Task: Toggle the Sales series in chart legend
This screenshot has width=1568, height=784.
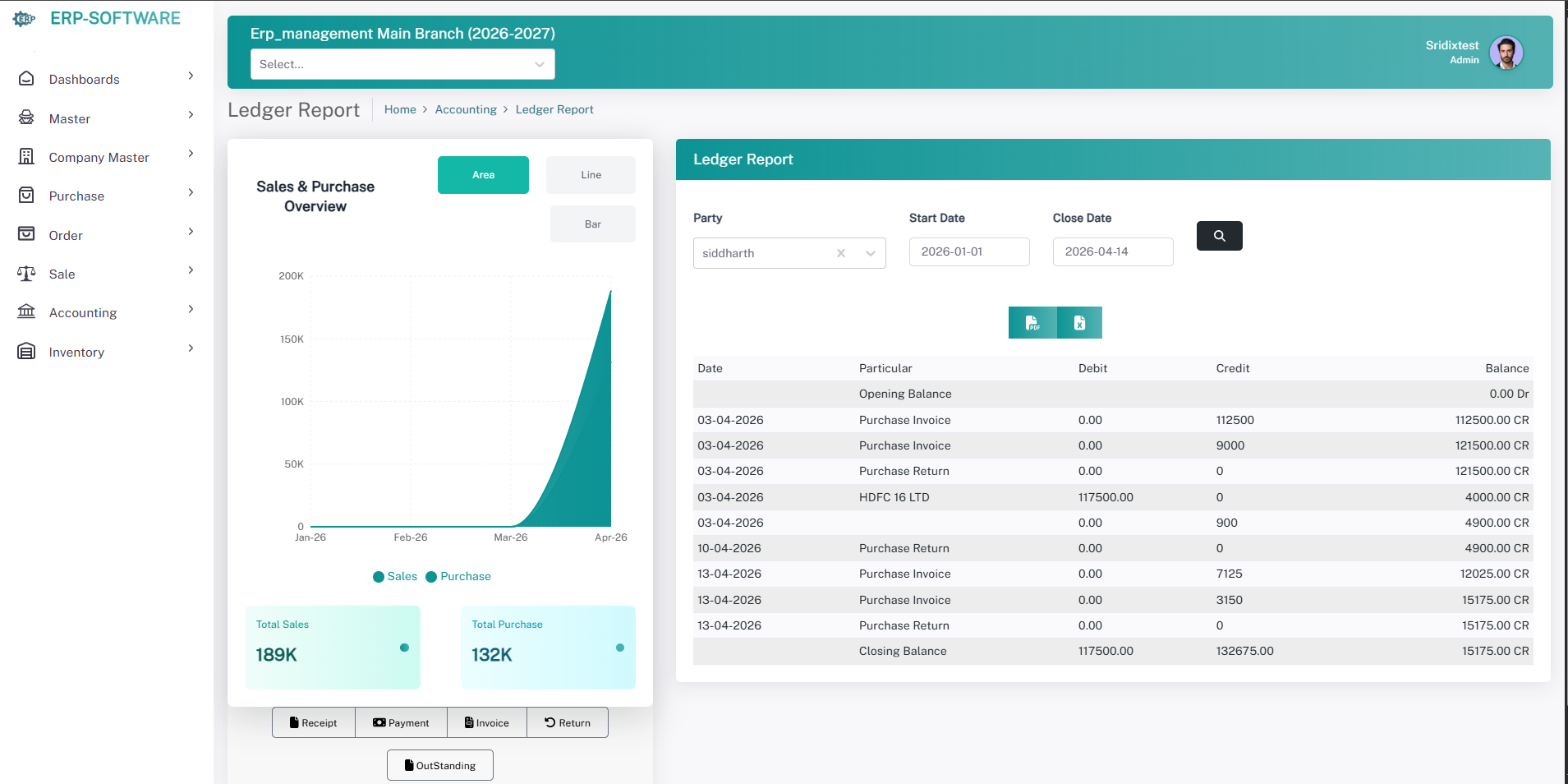Action: [x=395, y=577]
